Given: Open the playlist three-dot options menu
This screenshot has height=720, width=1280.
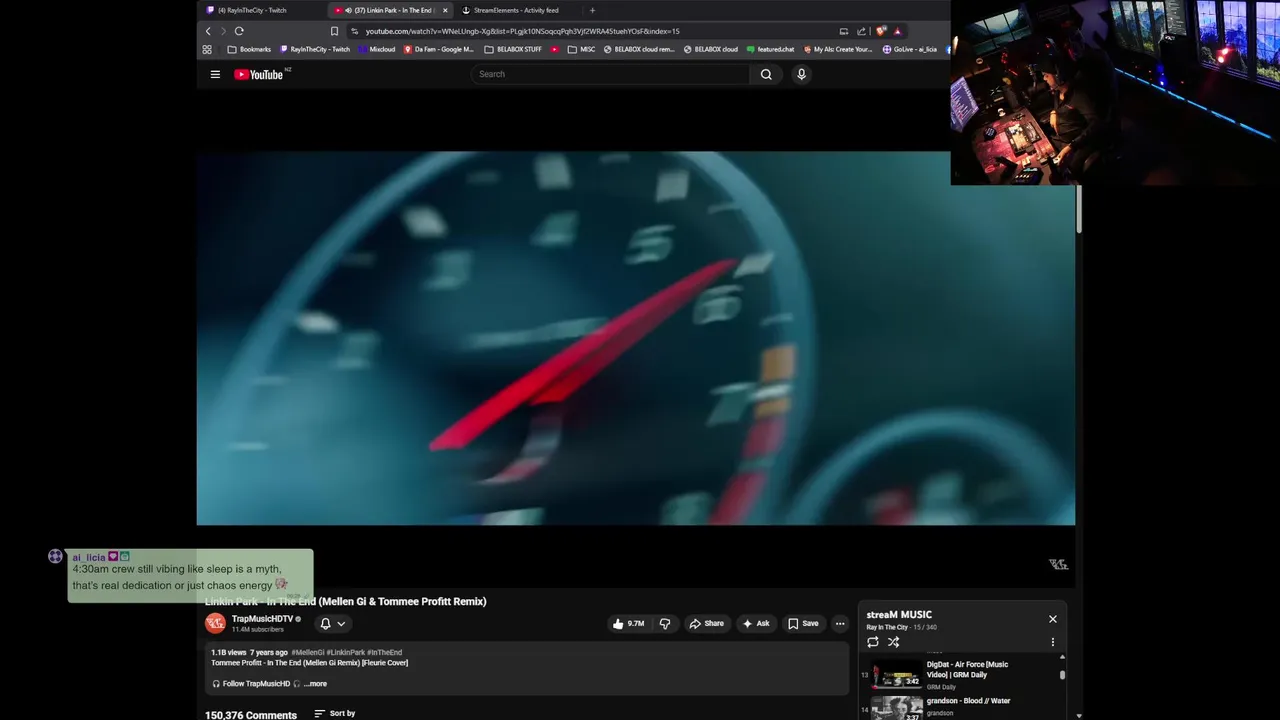Looking at the screenshot, I should (1052, 642).
